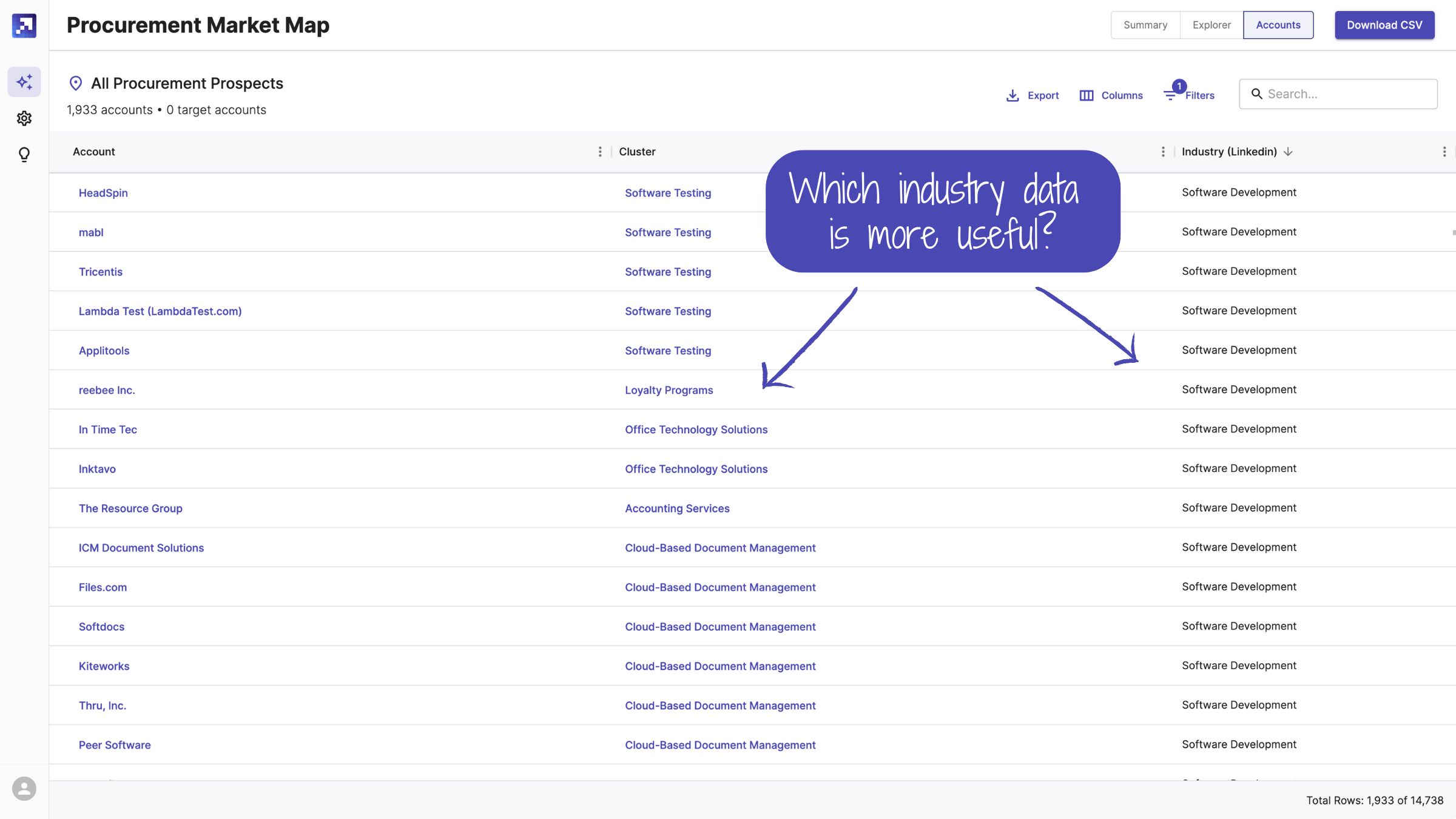
Task: Open settings via the gear icon
Action: tap(24, 118)
